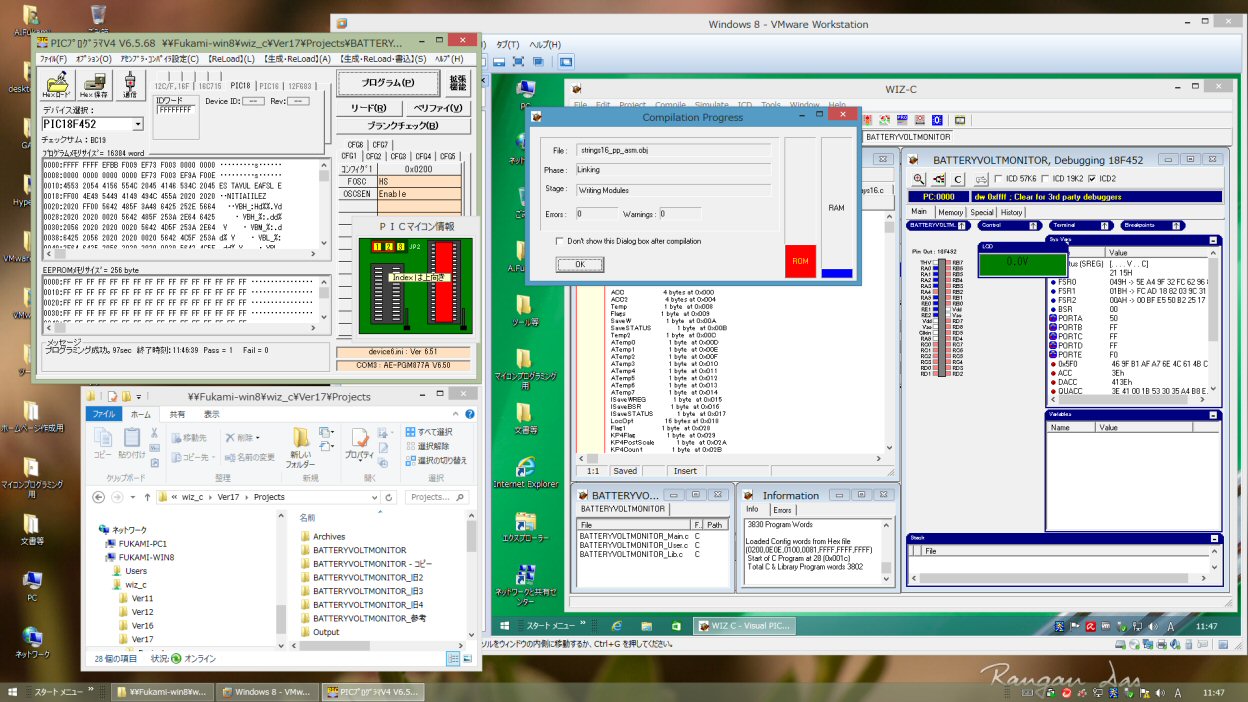This screenshot has height=702, width=1248.
Task: Click the ICD connection icon in the debug toolbar
Action: [979, 179]
